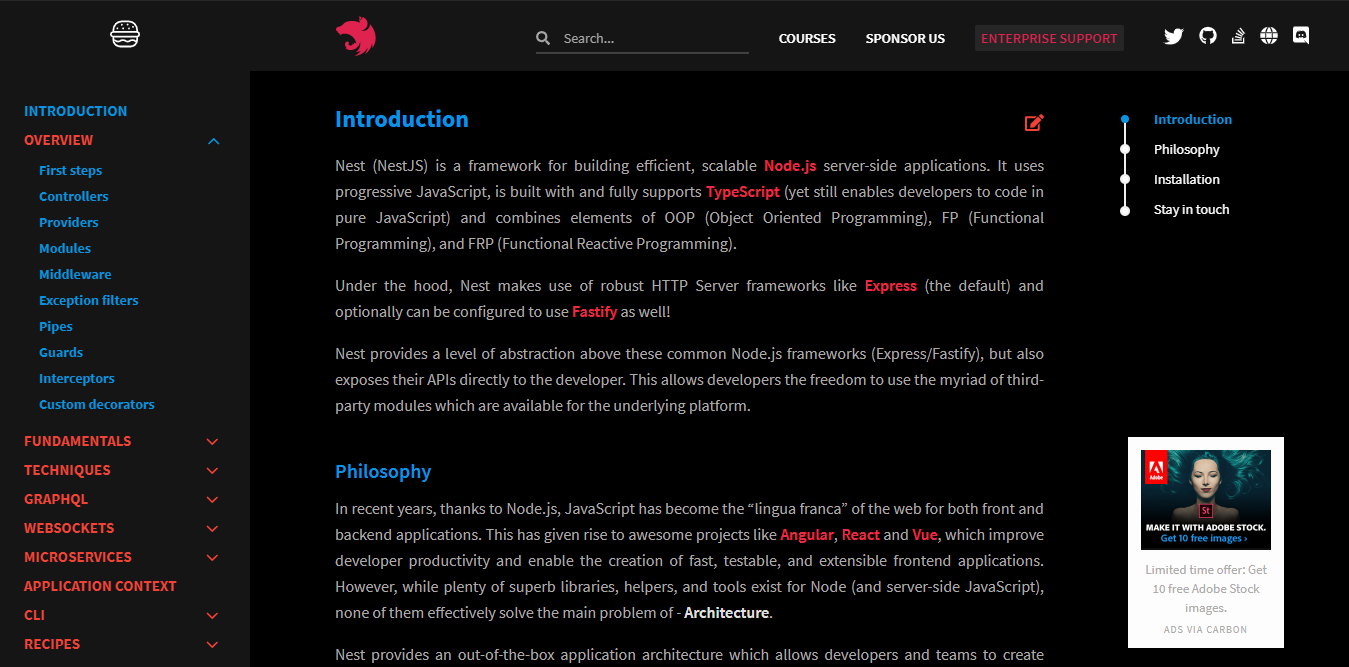
Task: Go to Modules page
Action: tap(65, 248)
